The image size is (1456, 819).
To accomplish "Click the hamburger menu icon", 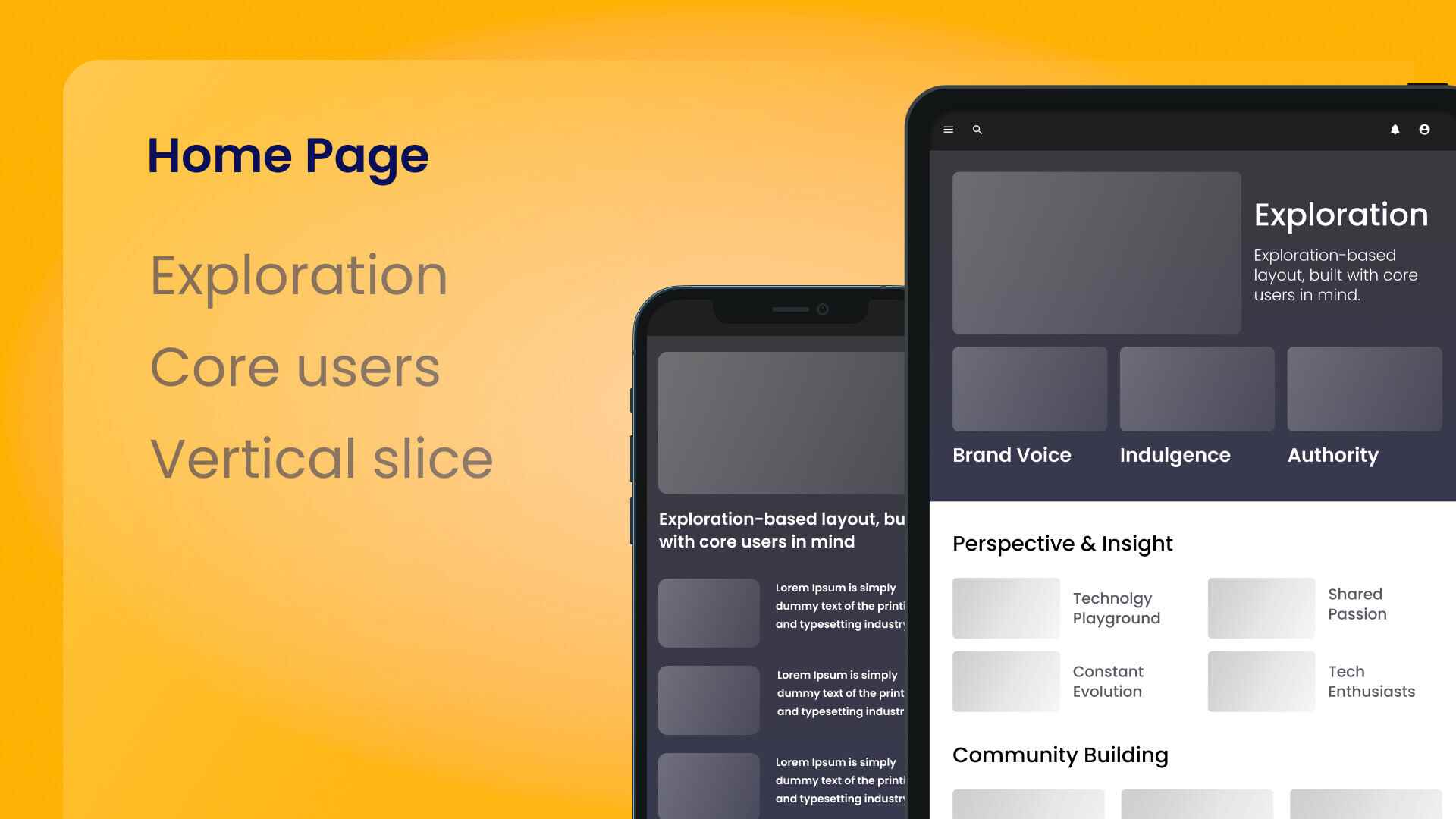I will [x=948, y=129].
